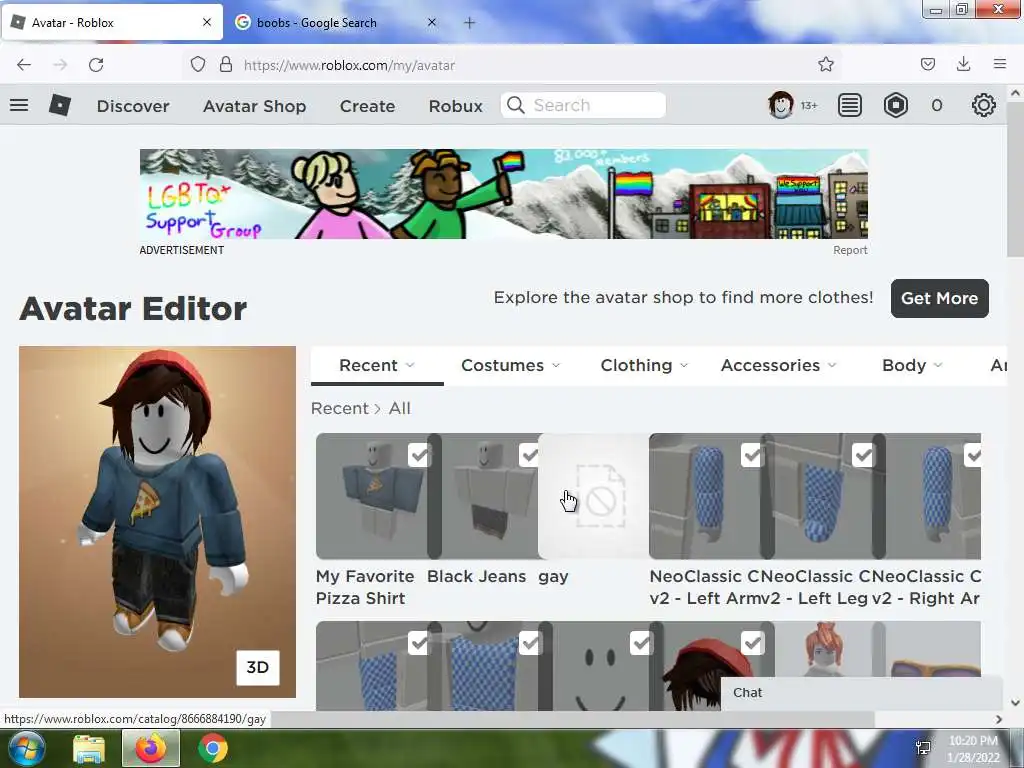
Task: Close the Google Search tab
Action: [432, 22]
